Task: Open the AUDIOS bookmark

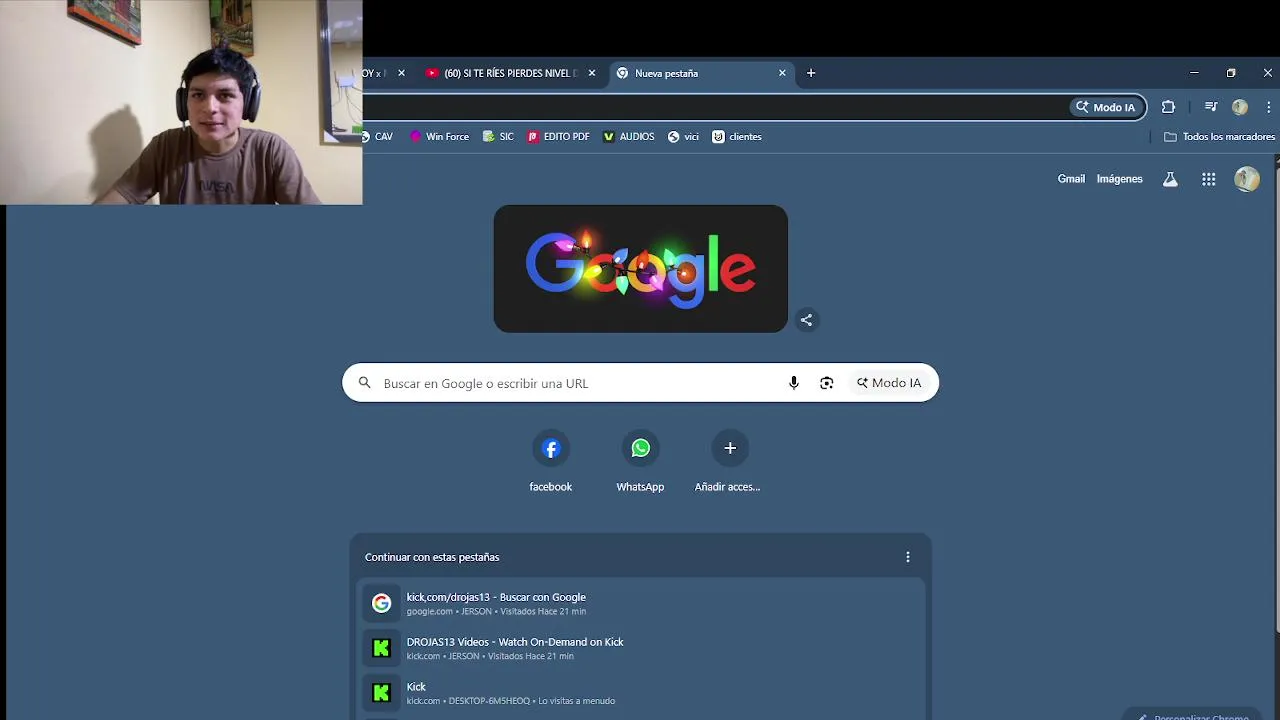Action: tap(629, 137)
